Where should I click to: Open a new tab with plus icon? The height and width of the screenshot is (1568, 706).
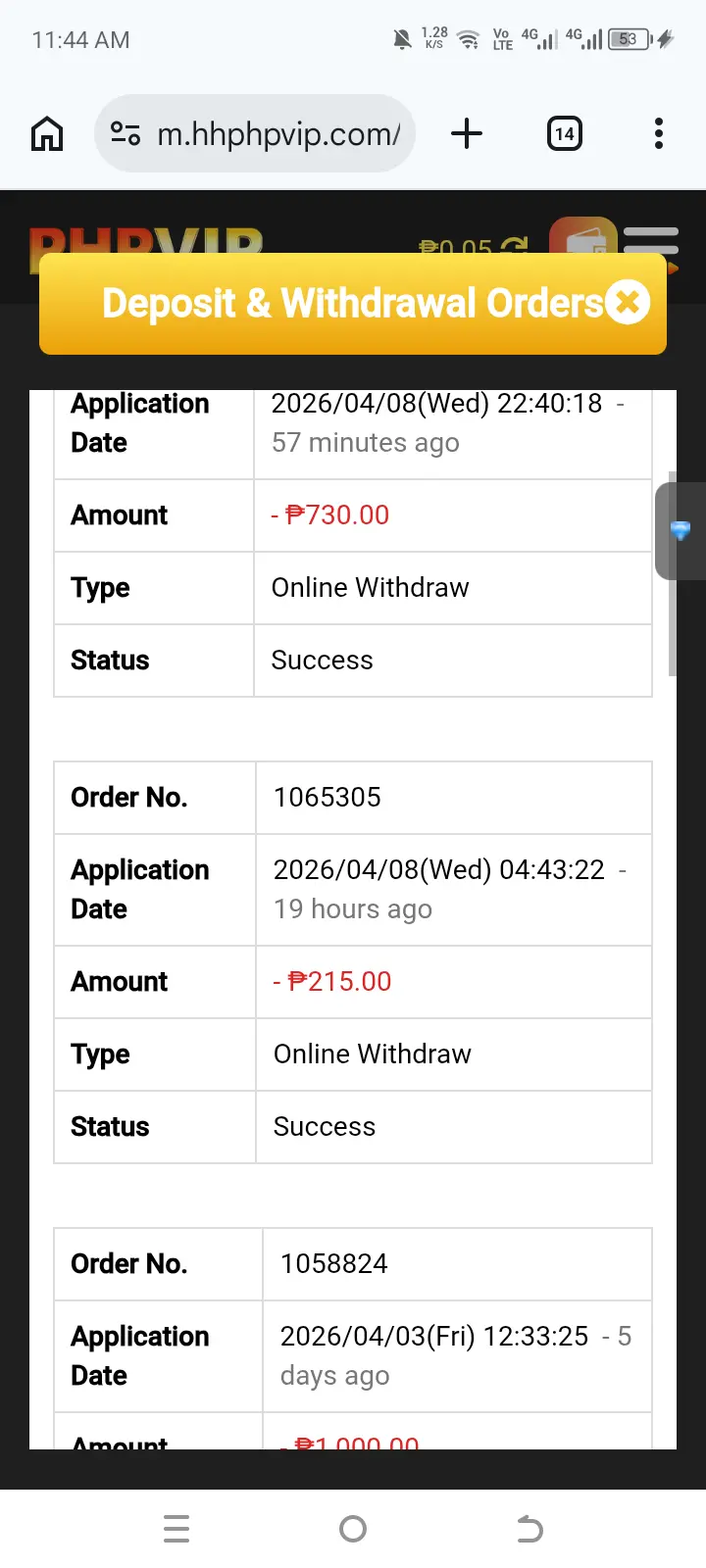(467, 133)
